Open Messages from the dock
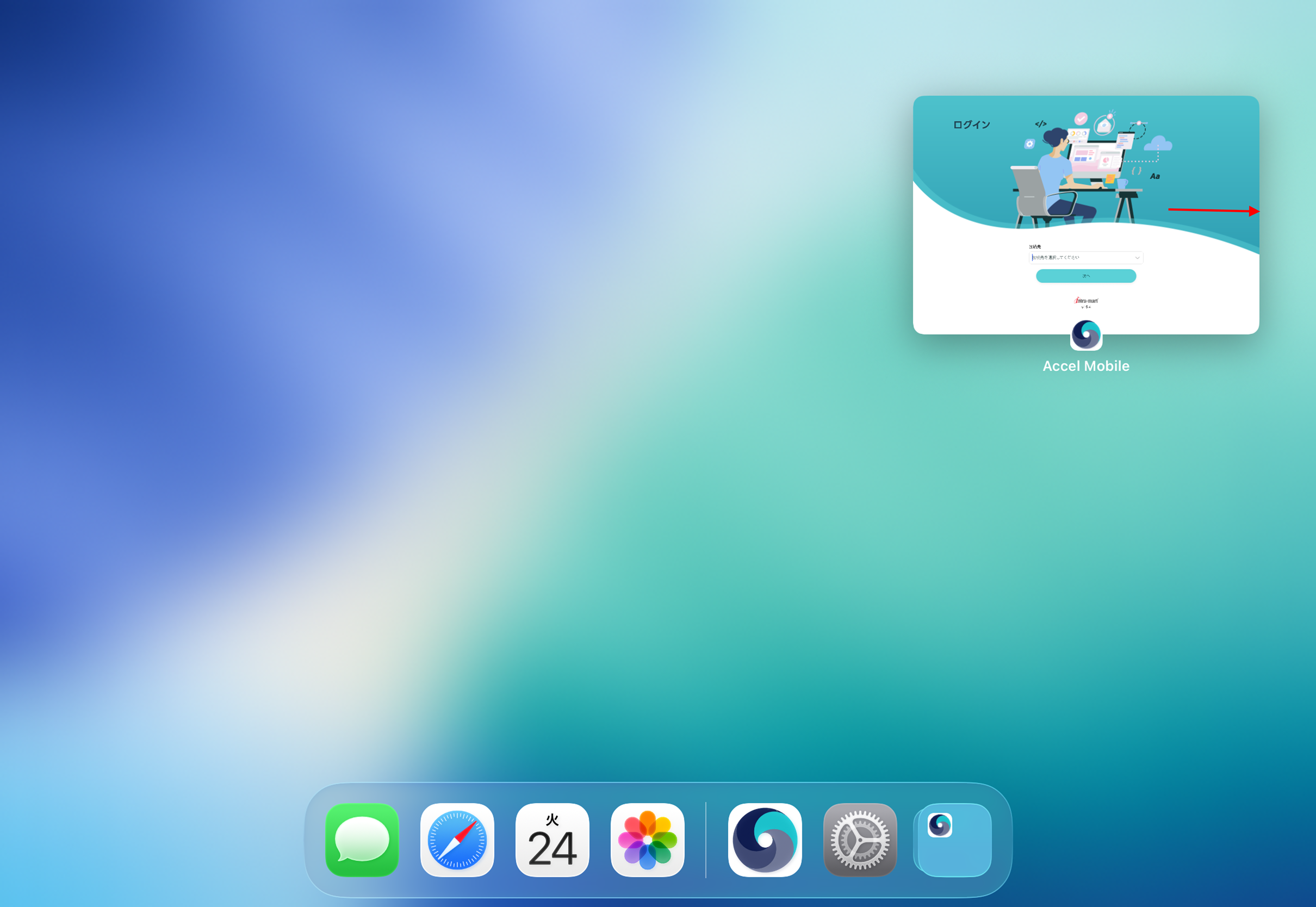The image size is (1316, 907). click(361, 840)
